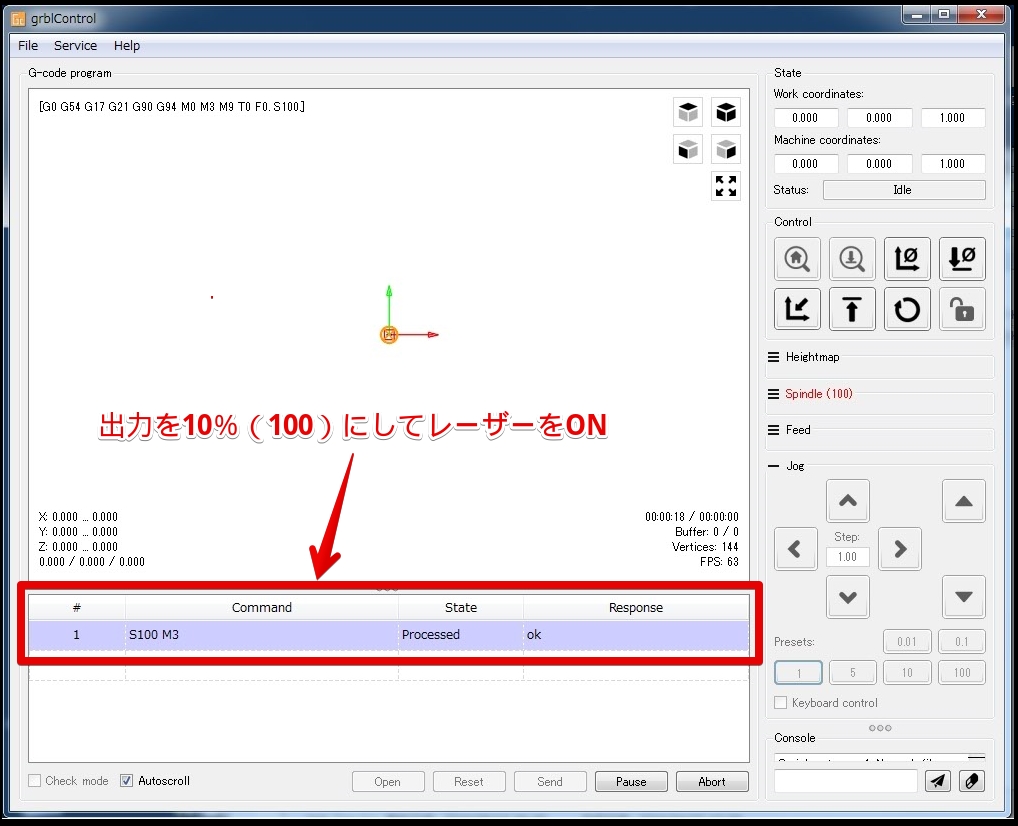Click the console command input field
The image size is (1018, 826).
coord(845,781)
